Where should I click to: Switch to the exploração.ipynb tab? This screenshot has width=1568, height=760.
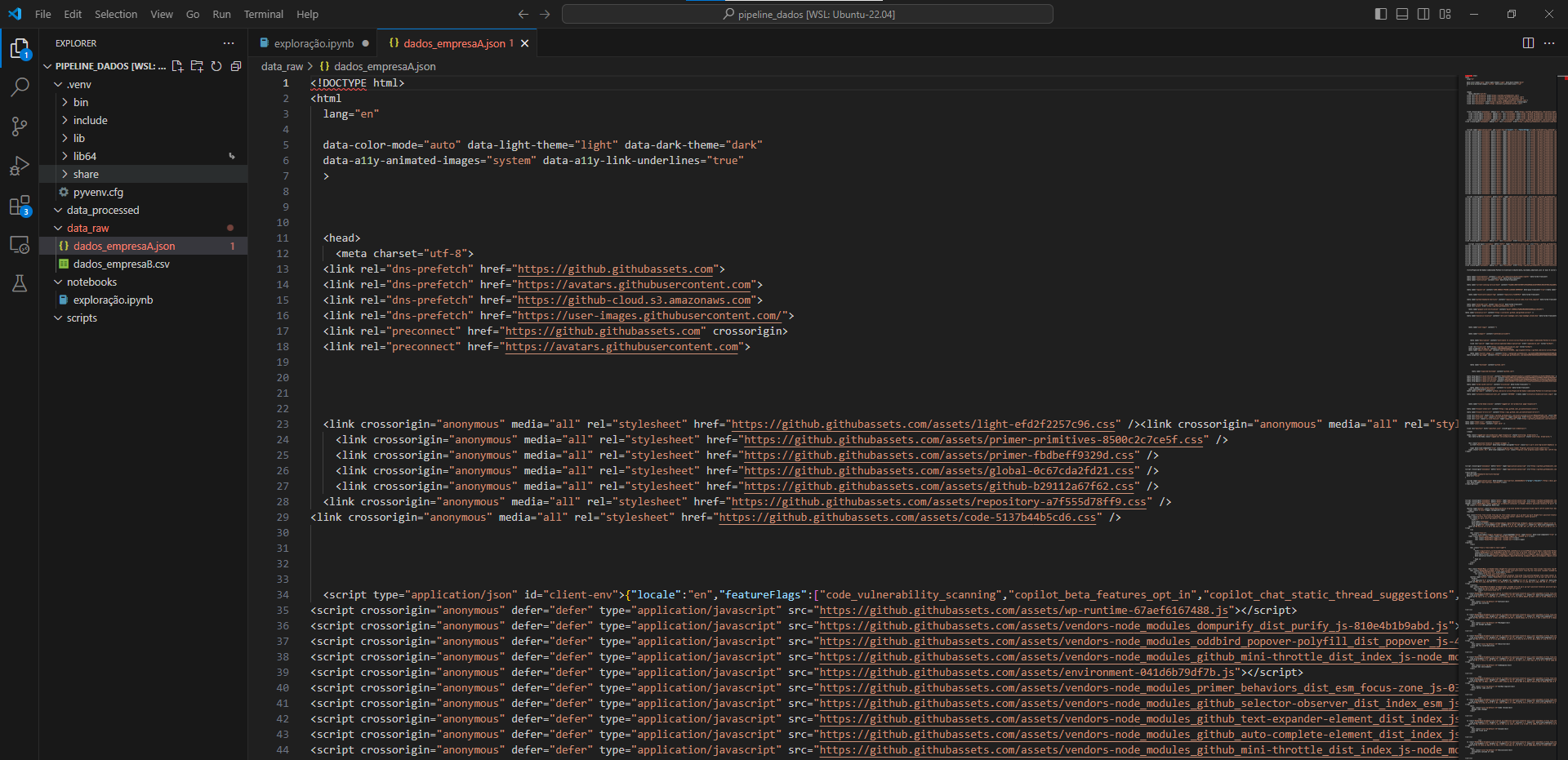(x=314, y=43)
